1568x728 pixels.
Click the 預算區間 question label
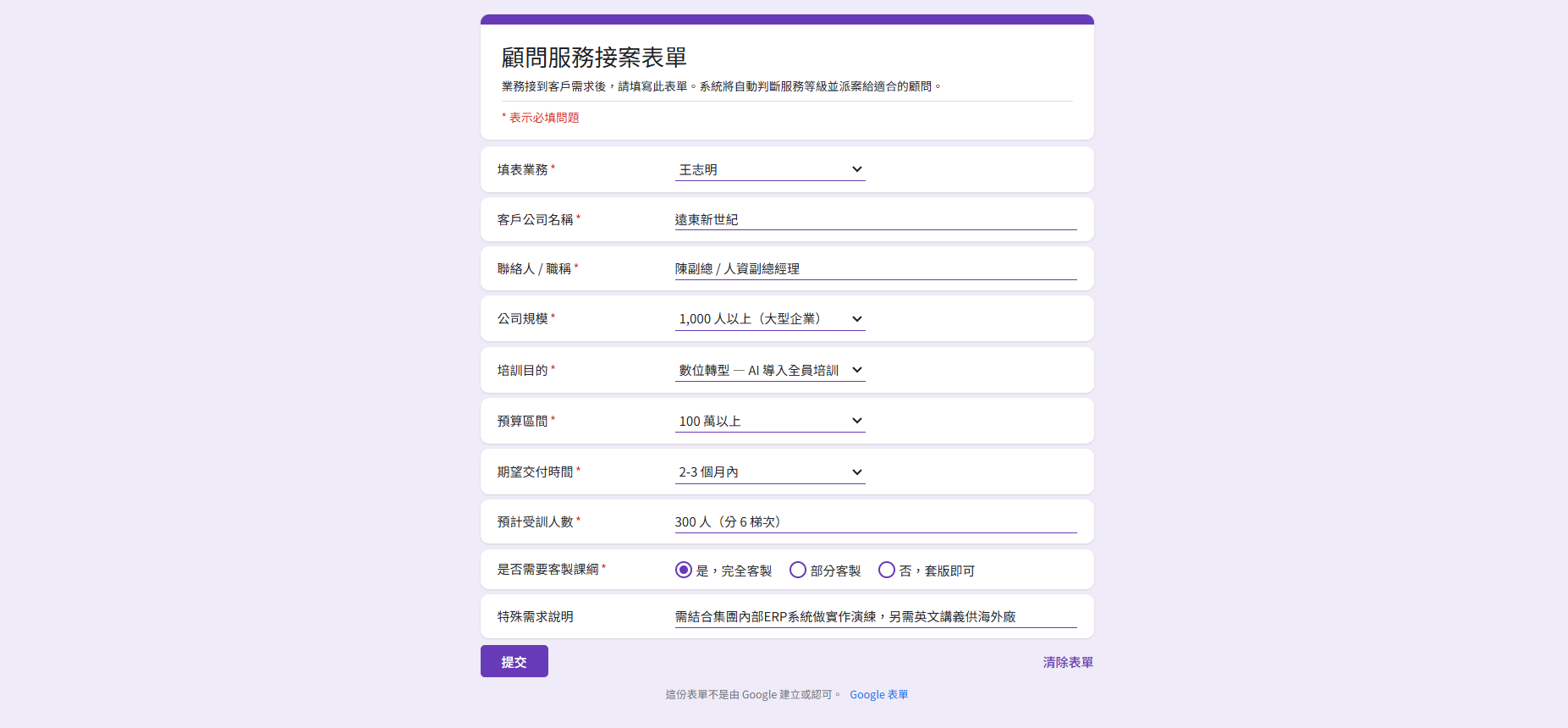click(x=523, y=421)
